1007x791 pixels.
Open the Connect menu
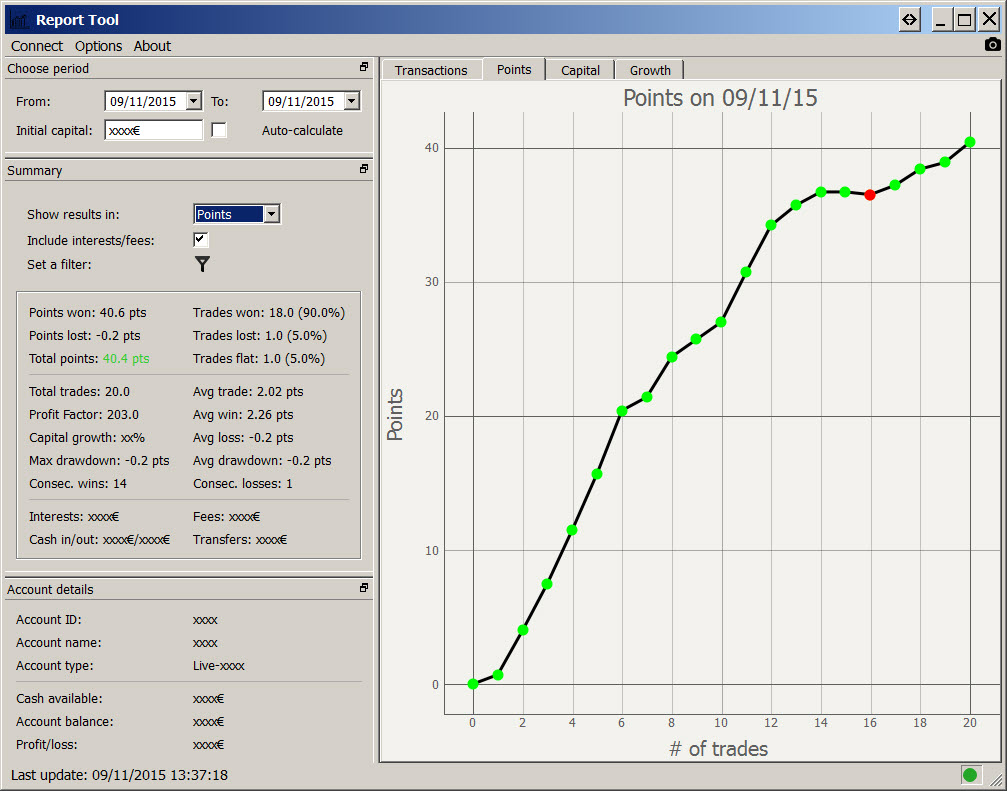37,46
